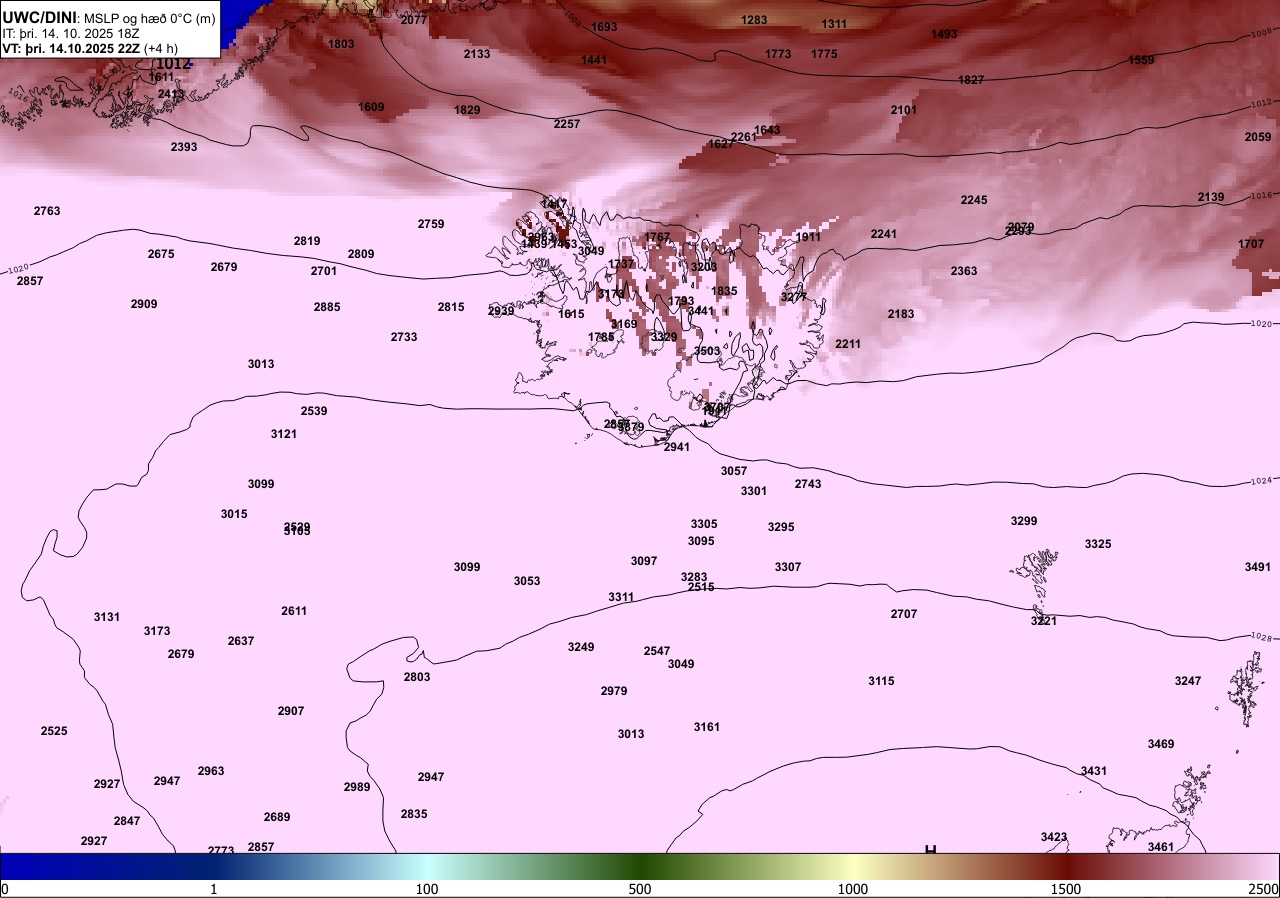
Task: Click the 2989 value
Action: tap(357, 787)
